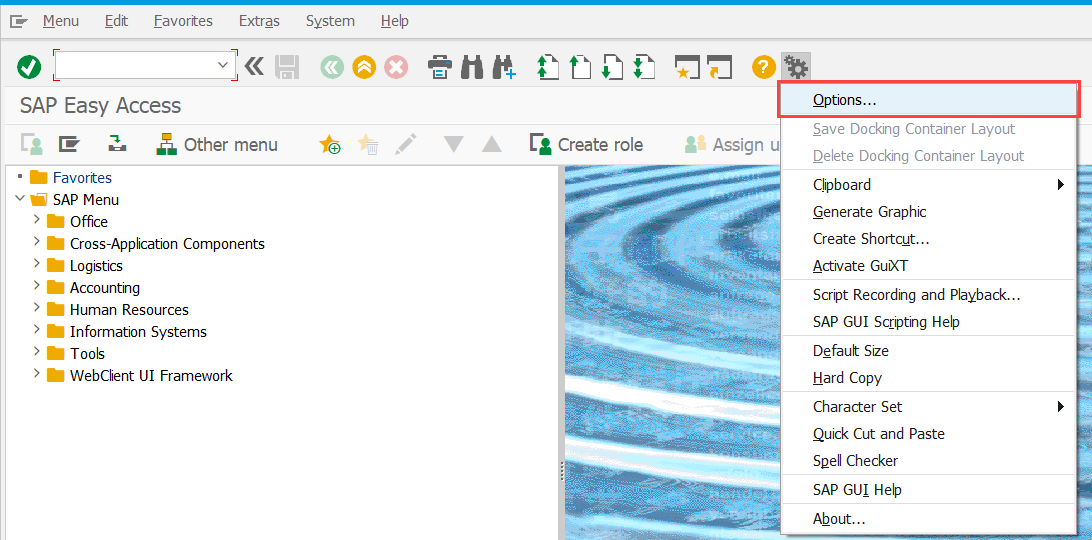Expand the Human Resources folder
The width and height of the screenshot is (1092, 540).
click(36, 309)
